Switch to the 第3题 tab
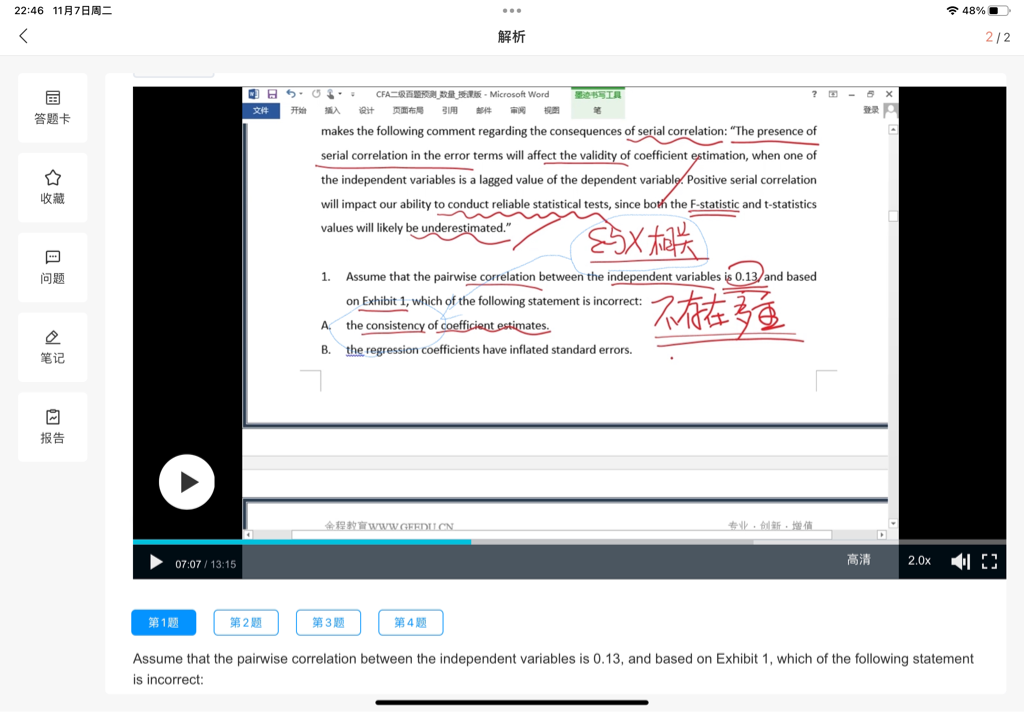The height and width of the screenshot is (712, 1024). pos(328,623)
